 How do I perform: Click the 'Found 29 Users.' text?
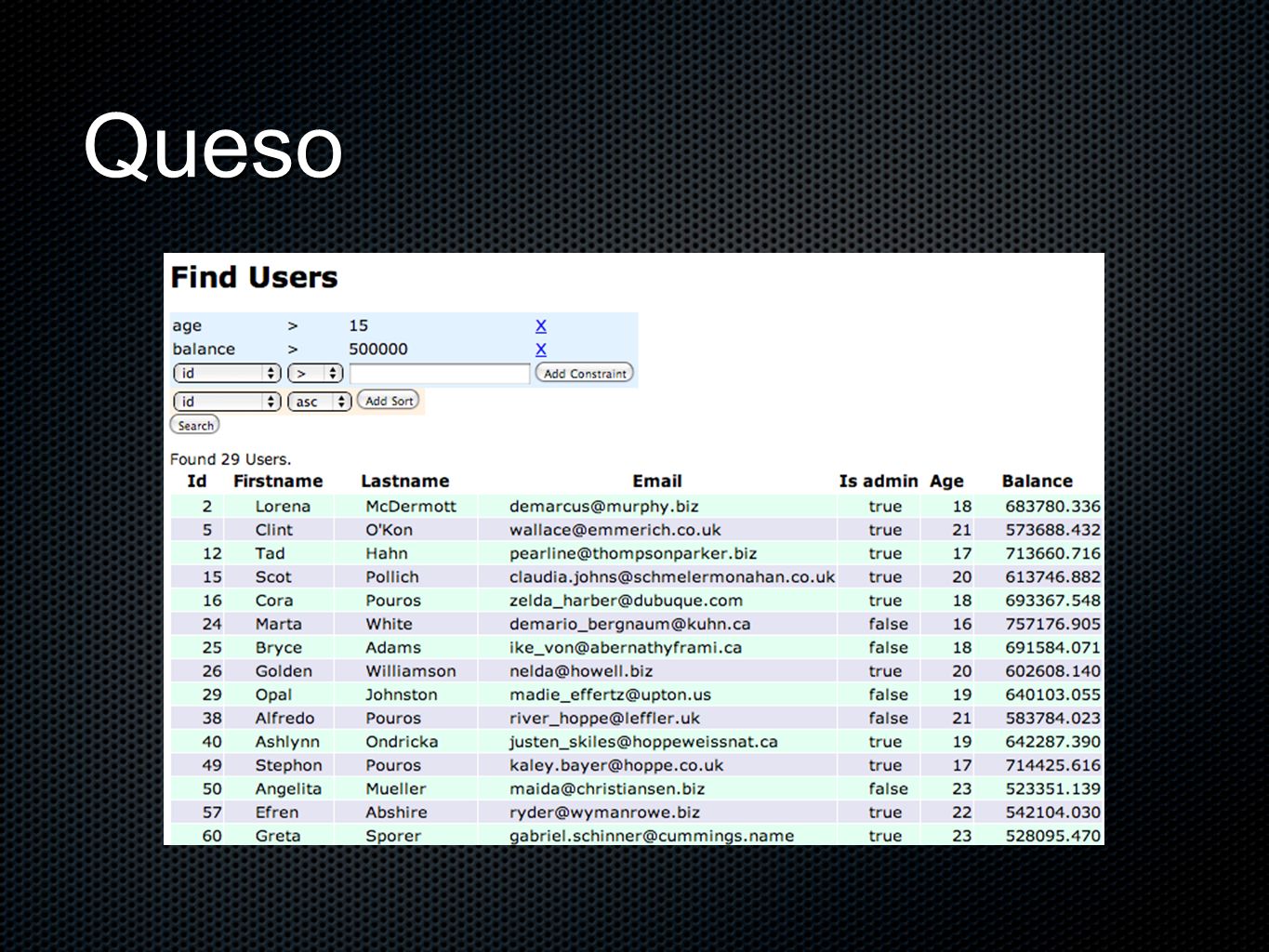coord(231,459)
